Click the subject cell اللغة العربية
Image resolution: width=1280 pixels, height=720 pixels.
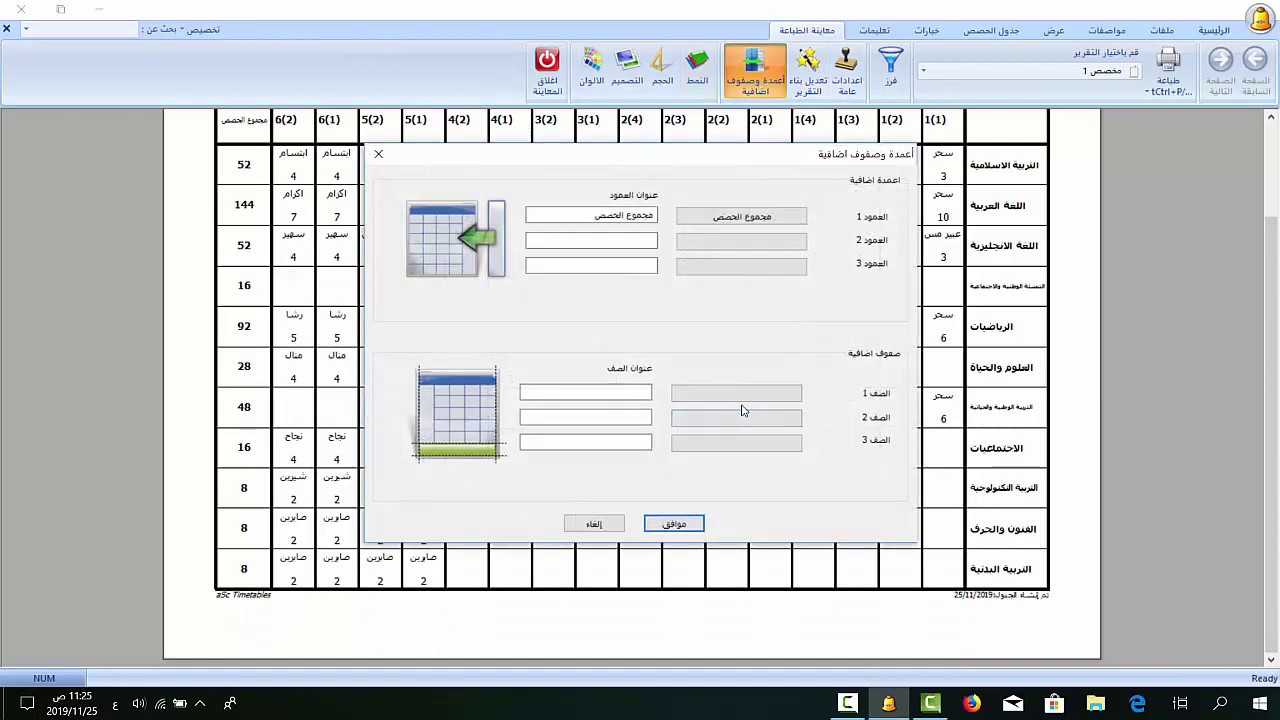1007,205
